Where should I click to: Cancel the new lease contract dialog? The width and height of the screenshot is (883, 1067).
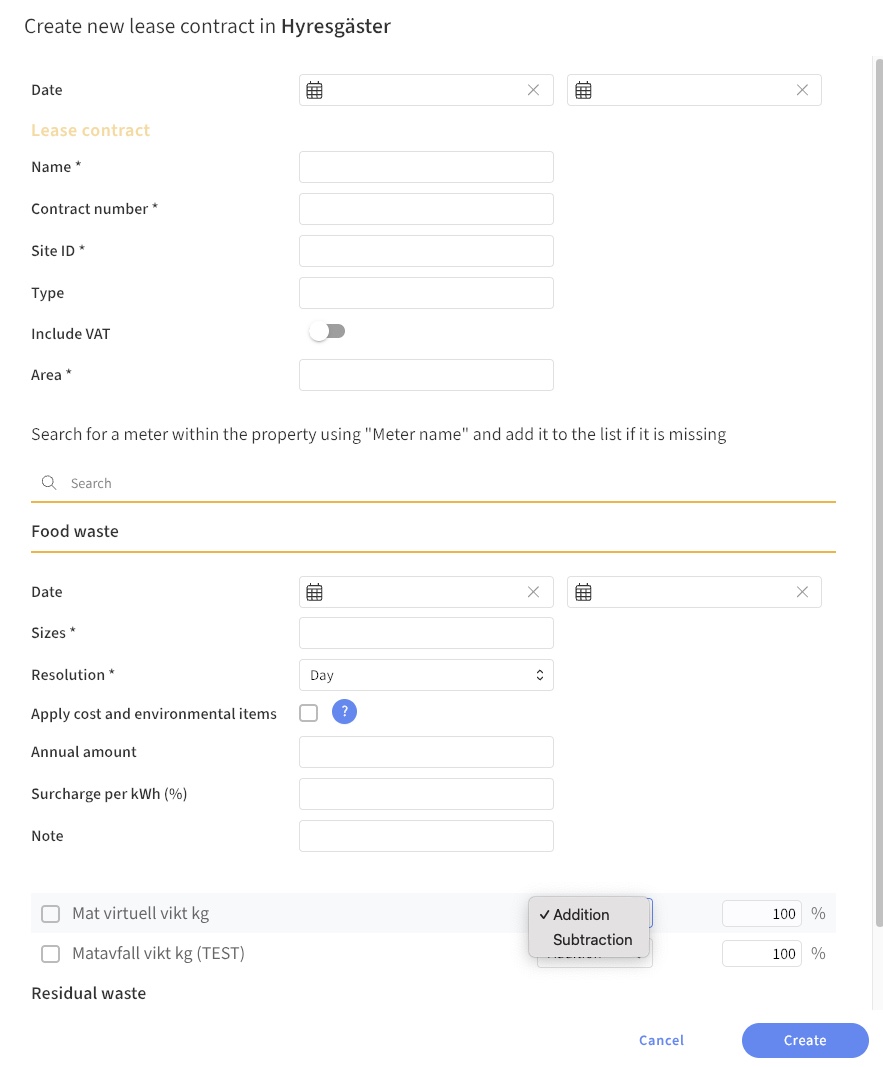pos(661,1040)
